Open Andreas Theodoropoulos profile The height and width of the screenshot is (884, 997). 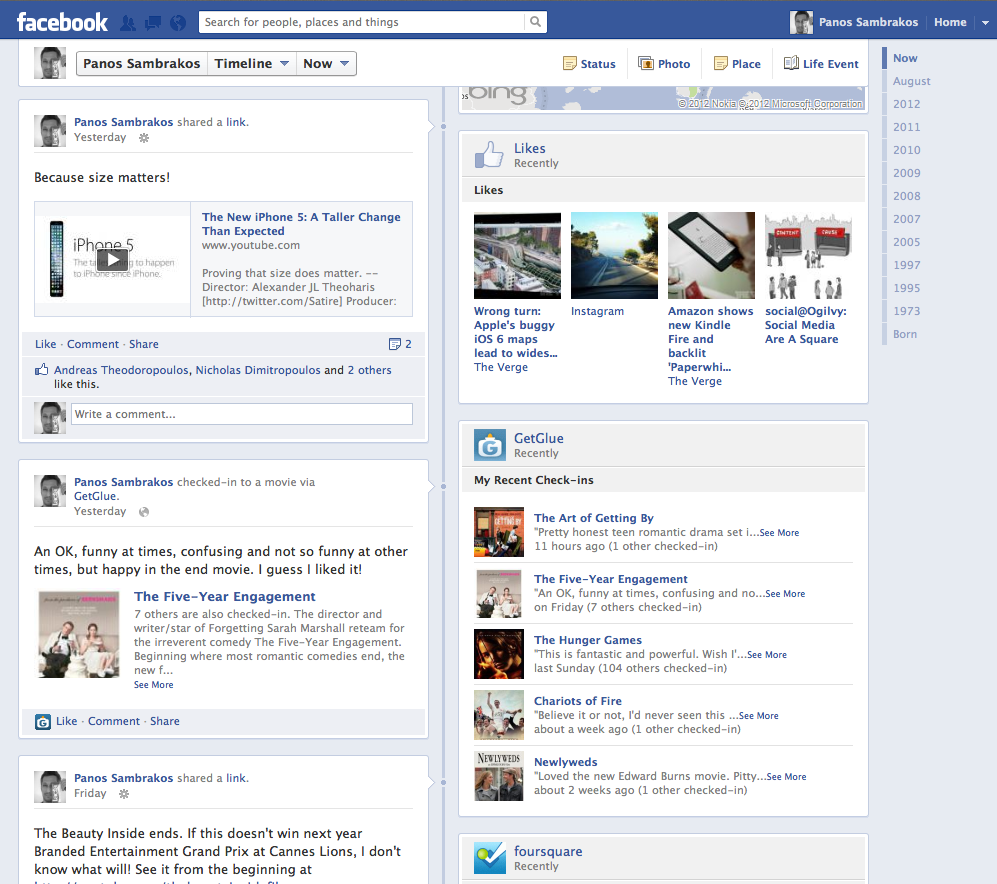pos(121,370)
